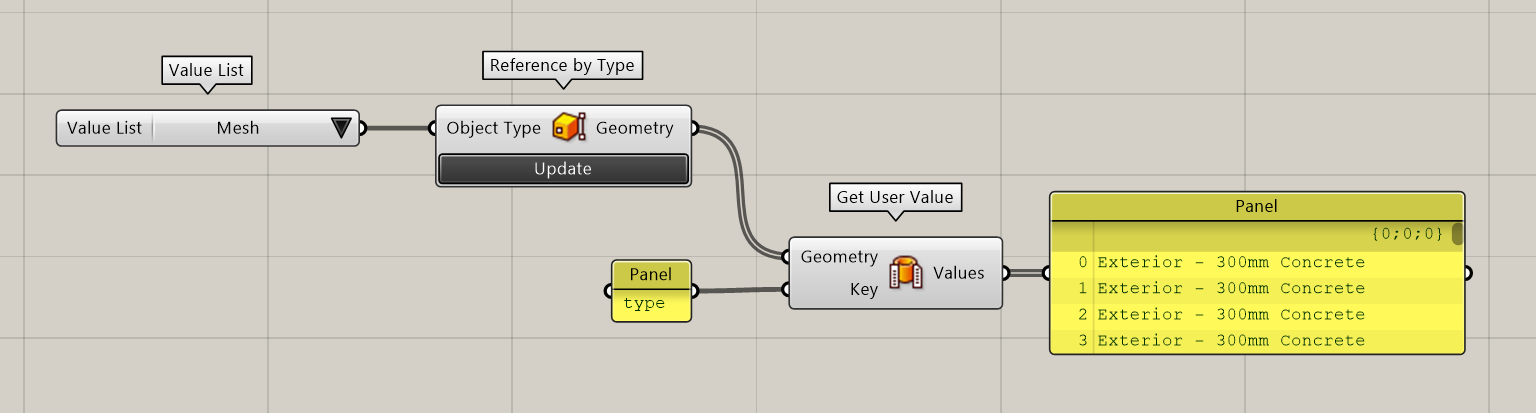Click the large Panel title bar

[x=1256, y=206]
